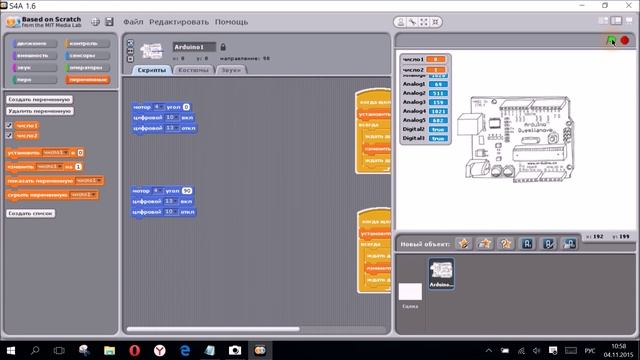Choose a new sprite from file

point(484,244)
